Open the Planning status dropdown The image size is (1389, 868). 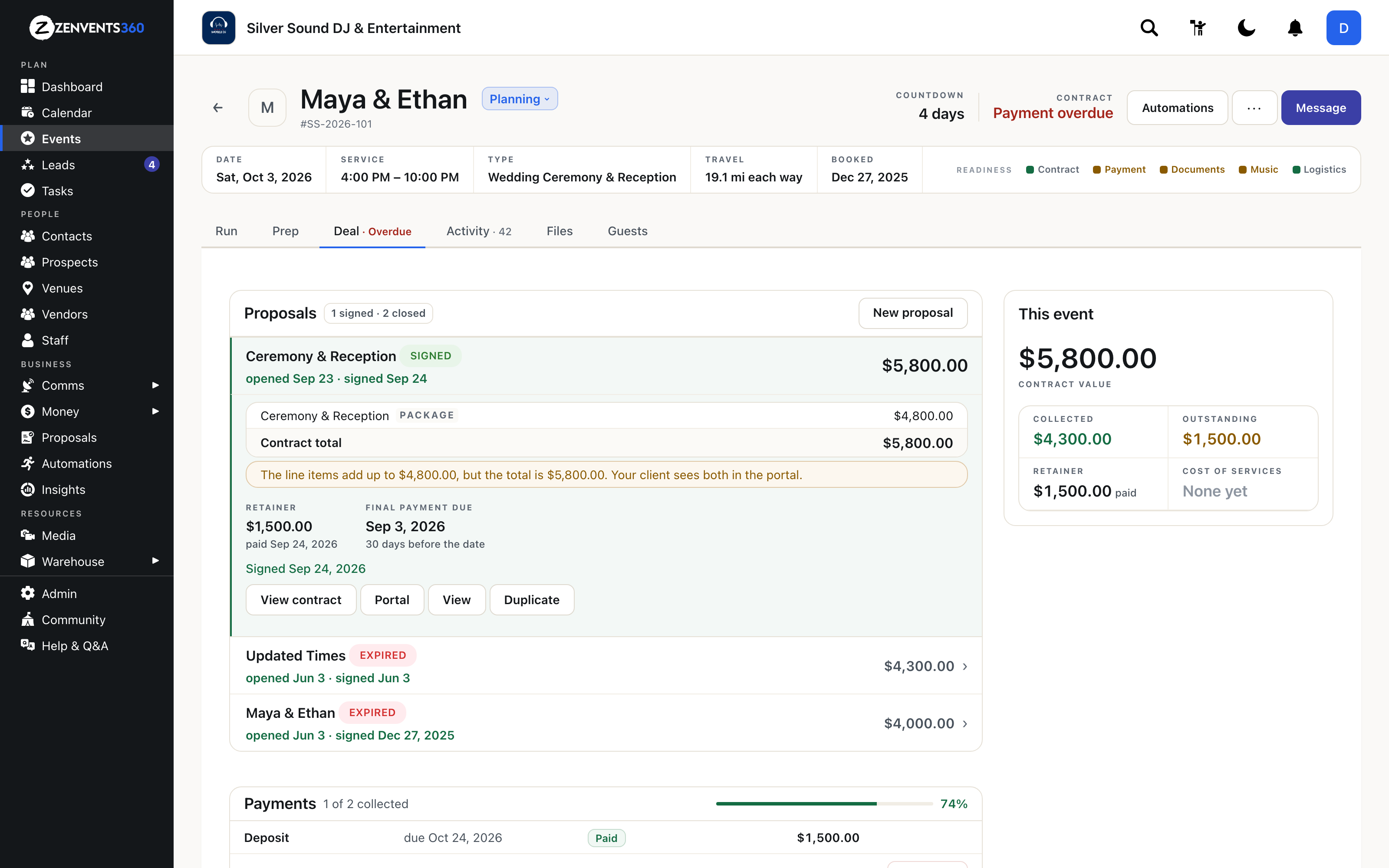[520, 99]
